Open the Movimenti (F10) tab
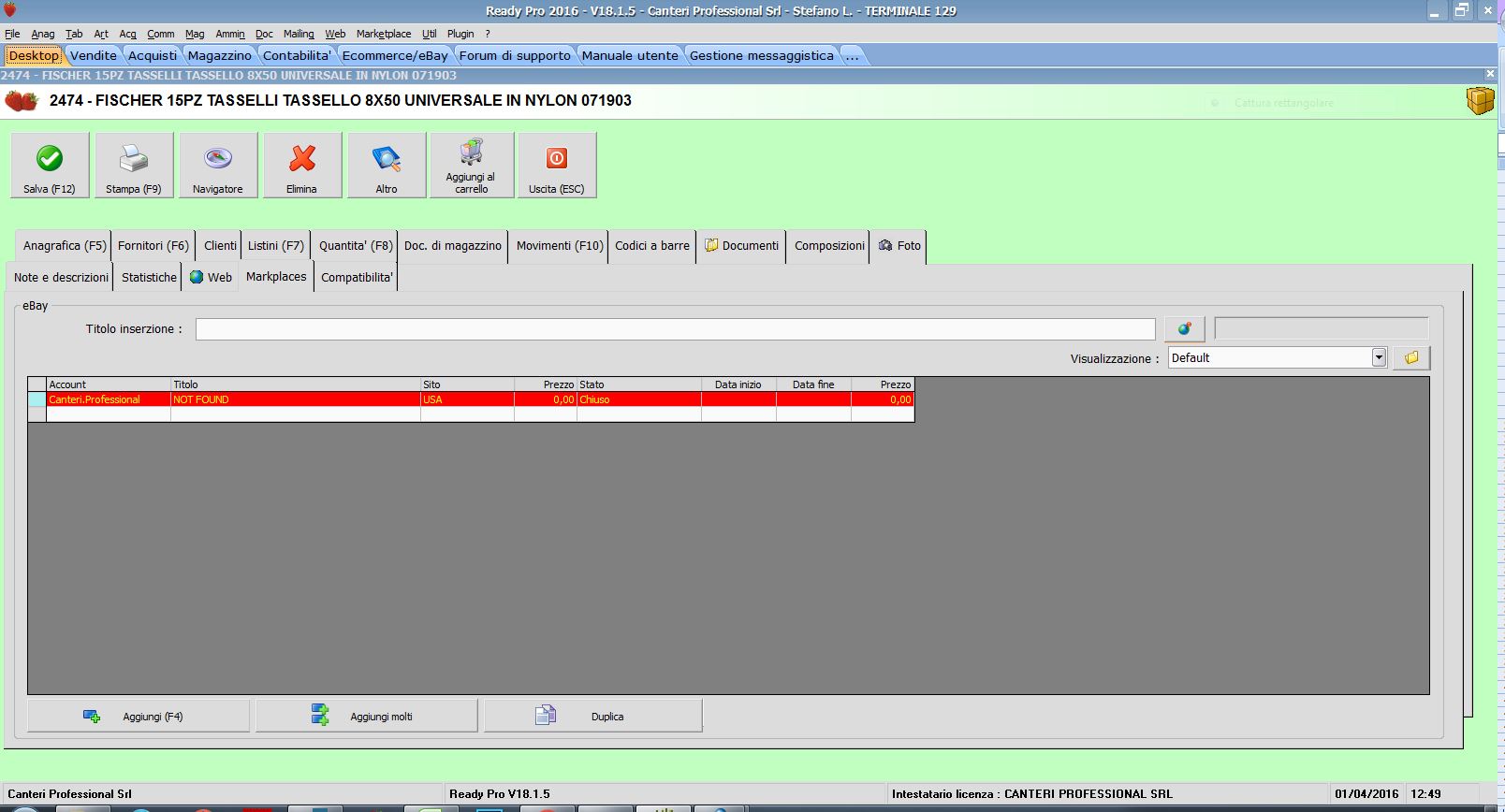This screenshot has height=812, width=1505. (560, 246)
